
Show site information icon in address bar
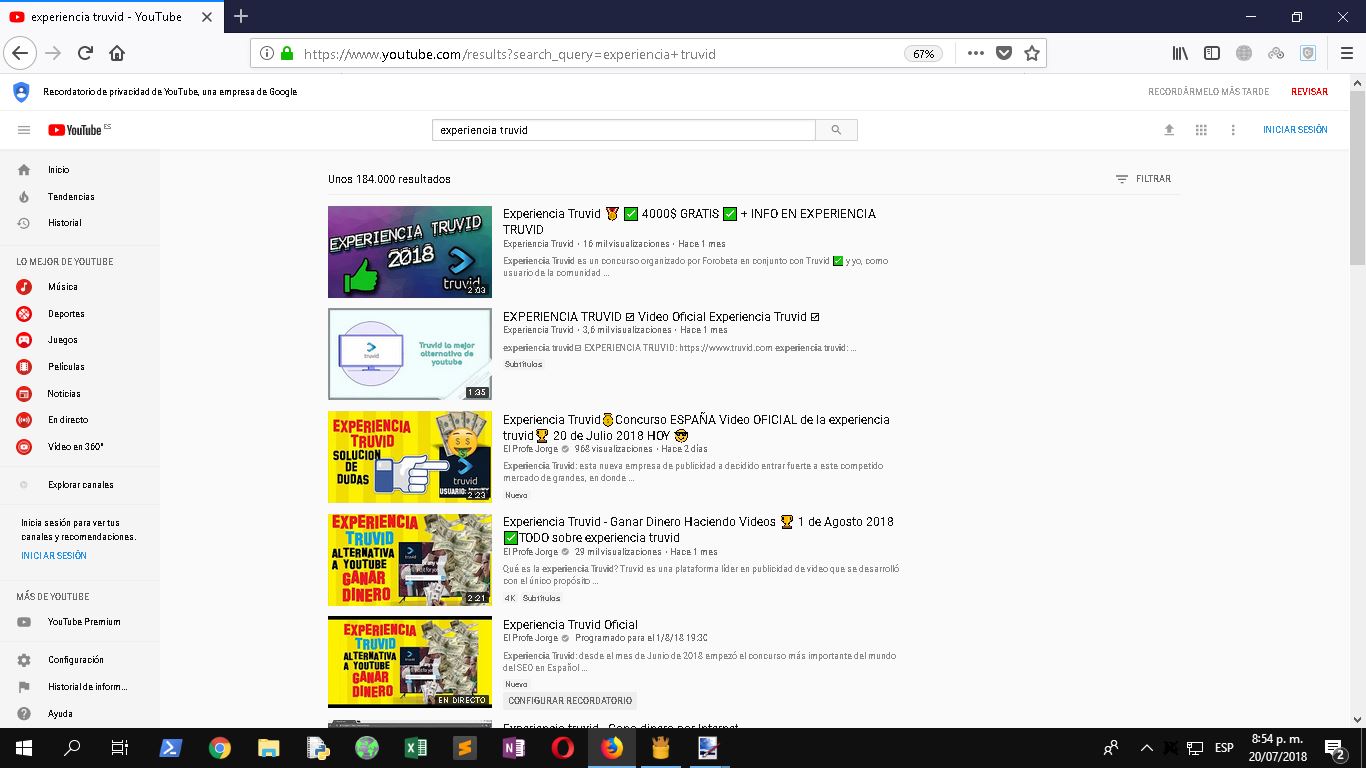(x=267, y=53)
